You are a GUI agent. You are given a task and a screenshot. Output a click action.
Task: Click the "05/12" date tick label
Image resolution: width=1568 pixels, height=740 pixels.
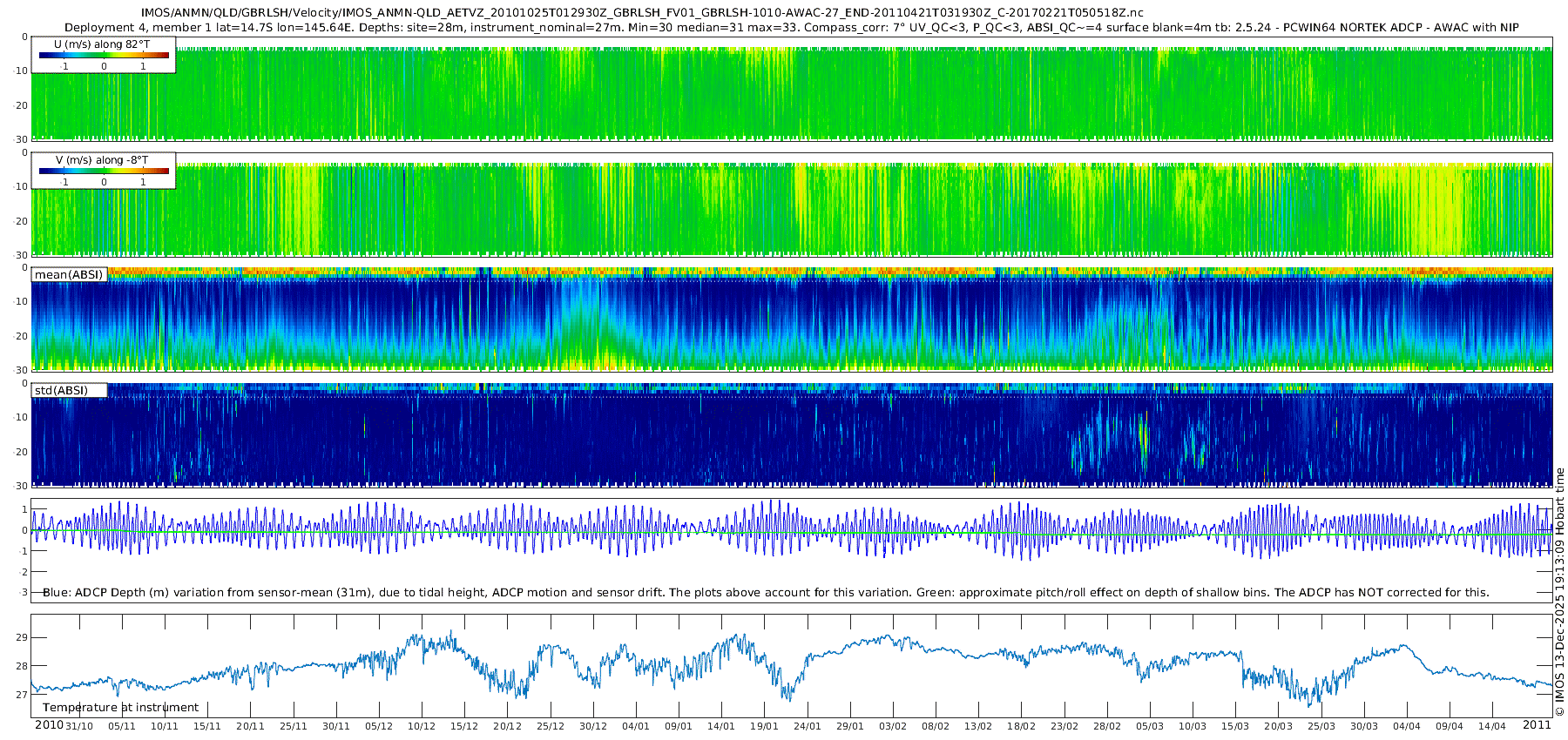click(379, 726)
